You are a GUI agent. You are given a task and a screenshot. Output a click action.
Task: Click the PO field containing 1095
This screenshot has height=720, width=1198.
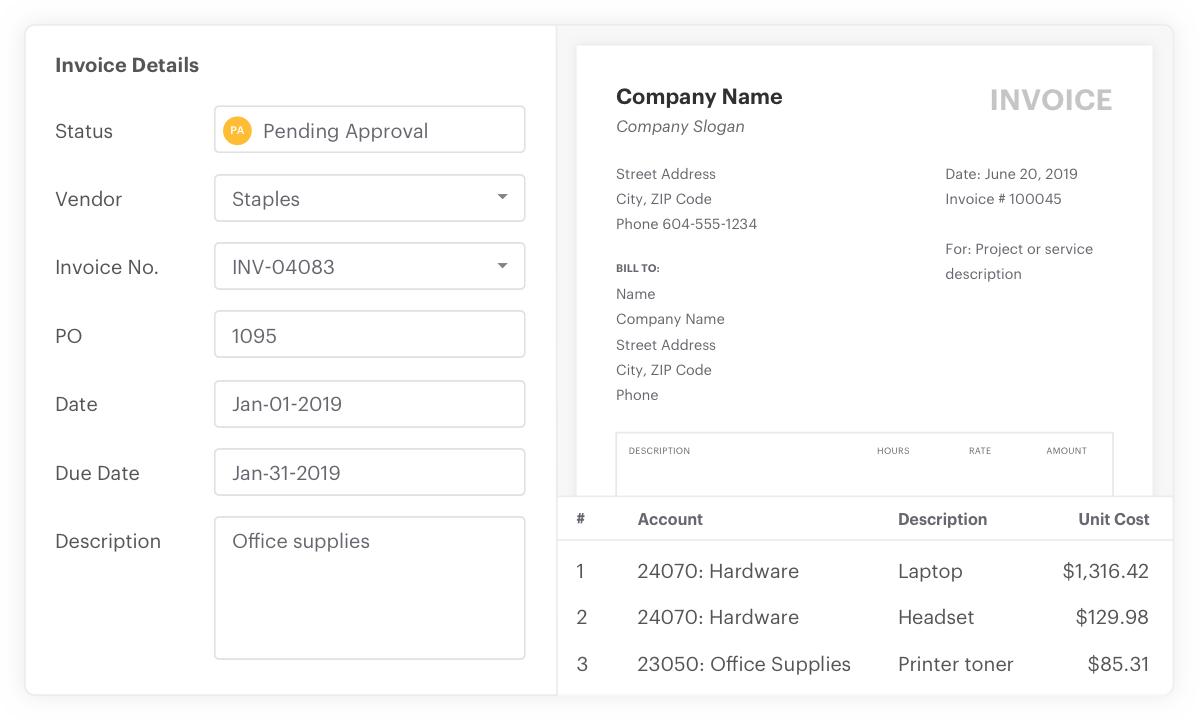click(369, 335)
